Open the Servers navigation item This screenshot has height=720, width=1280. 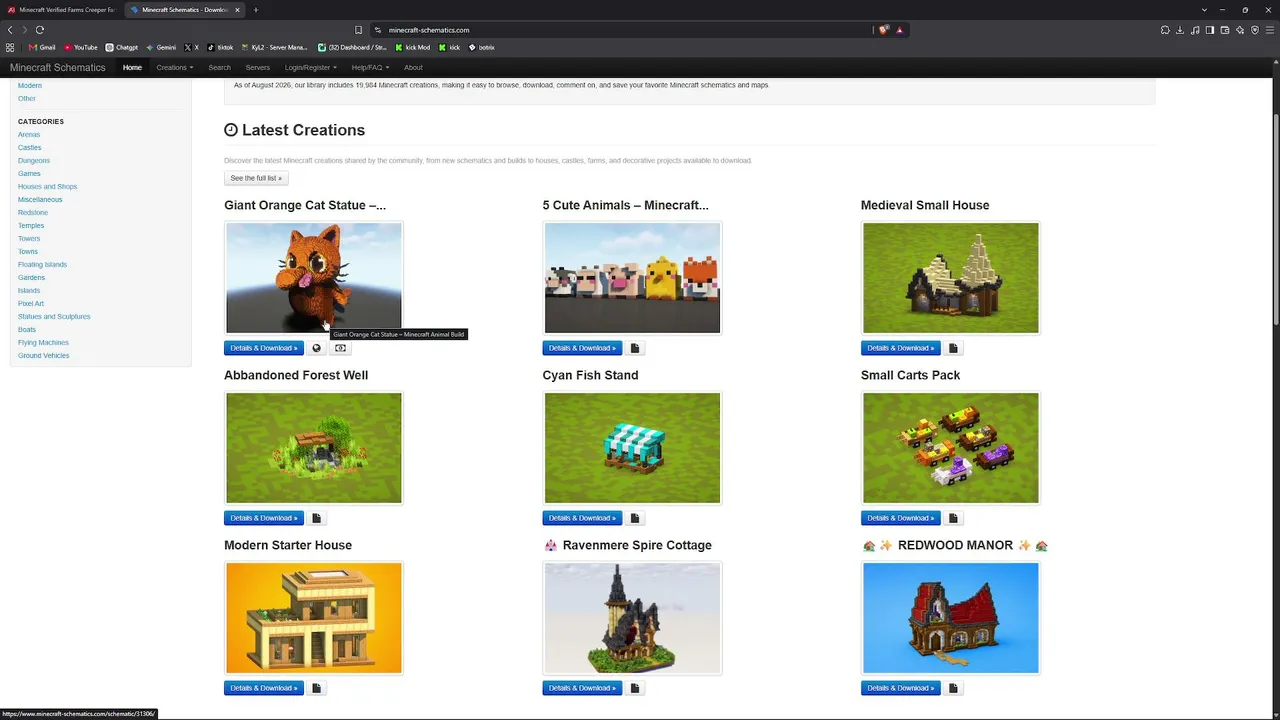click(x=258, y=67)
